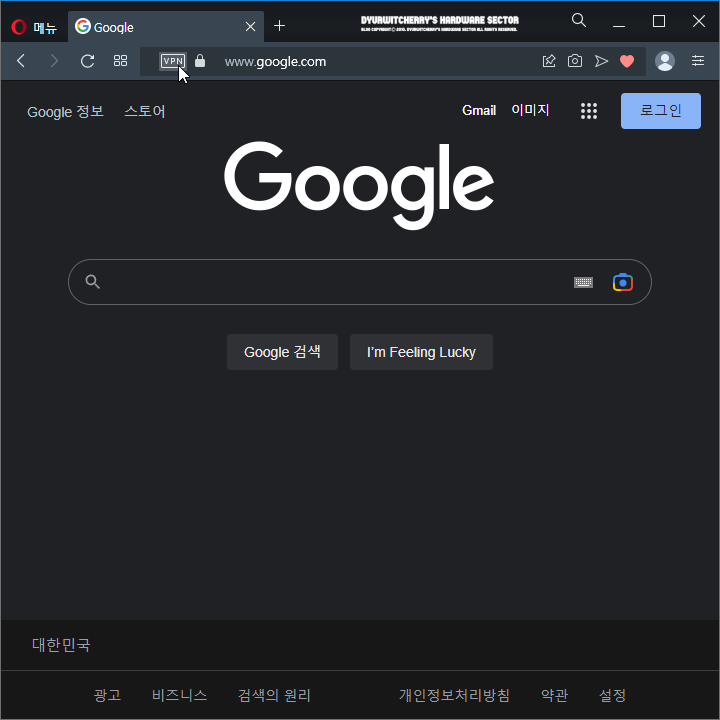Screen dimensions: 720x720
Task: Open the on-screen keyboard input tool
Action: pos(583,282)
